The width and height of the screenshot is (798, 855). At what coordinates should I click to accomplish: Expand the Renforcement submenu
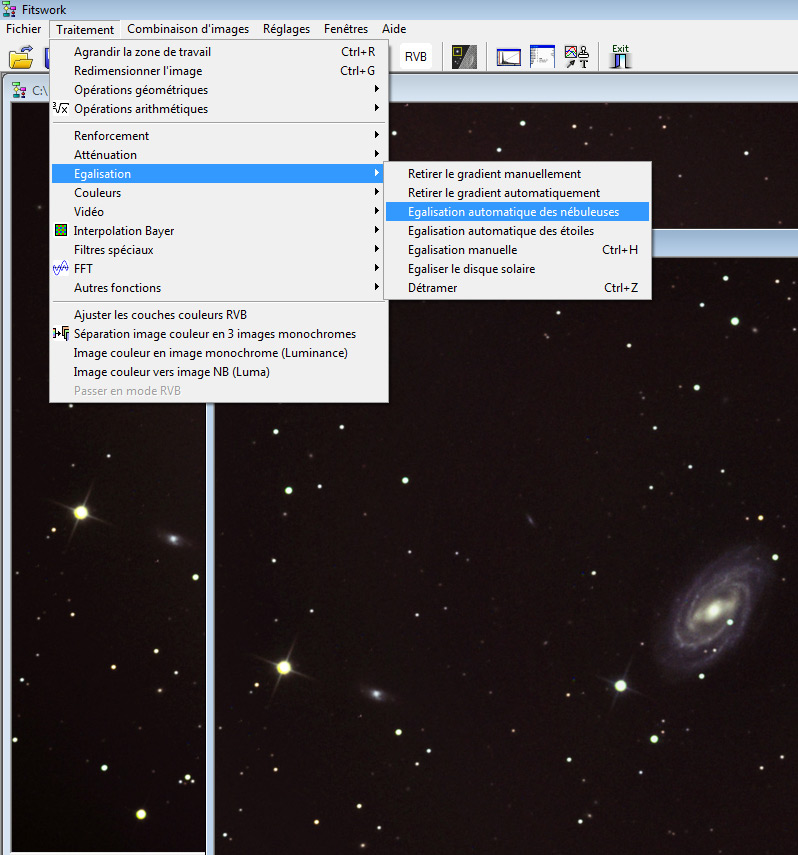coord(219,136)
